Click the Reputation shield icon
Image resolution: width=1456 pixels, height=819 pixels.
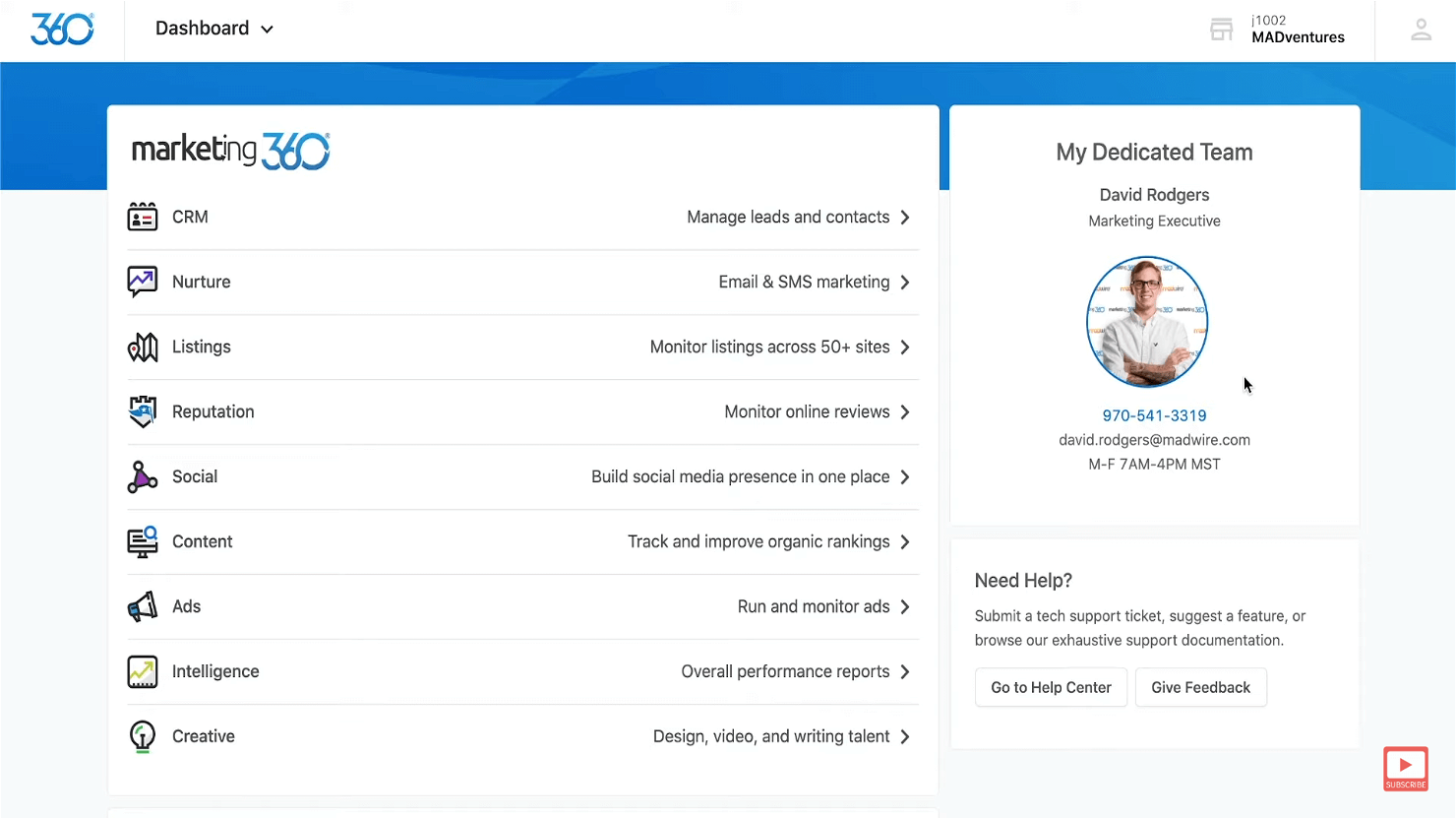click(143, 411)
